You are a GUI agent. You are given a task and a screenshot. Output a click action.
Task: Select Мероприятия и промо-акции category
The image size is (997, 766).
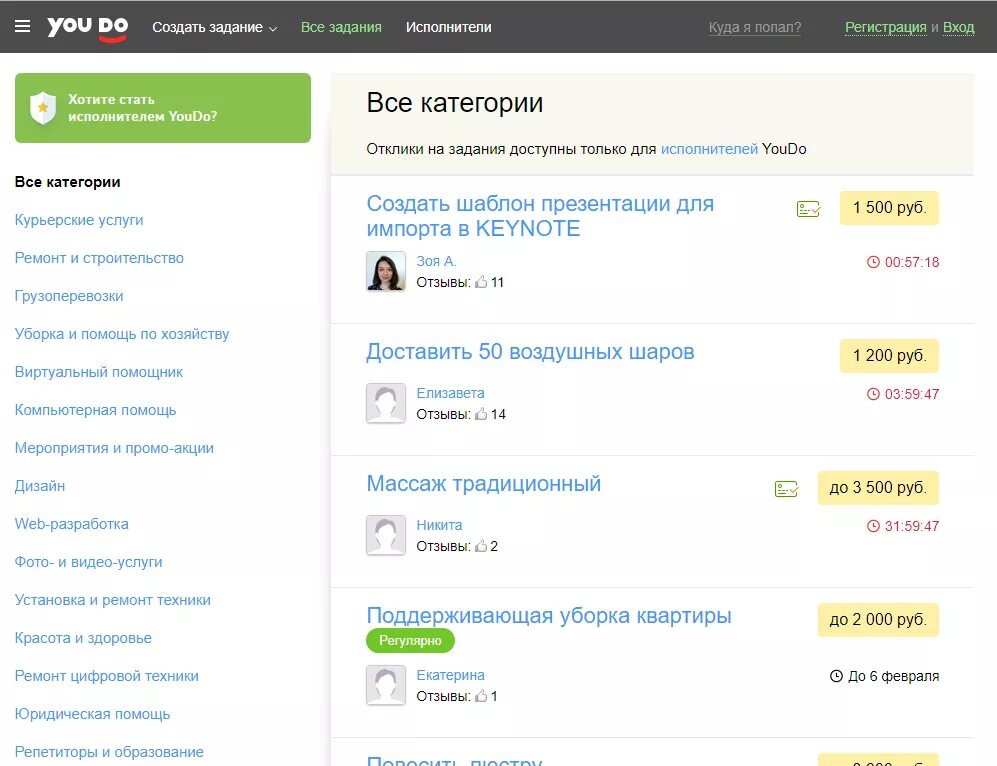coord(114,448)
